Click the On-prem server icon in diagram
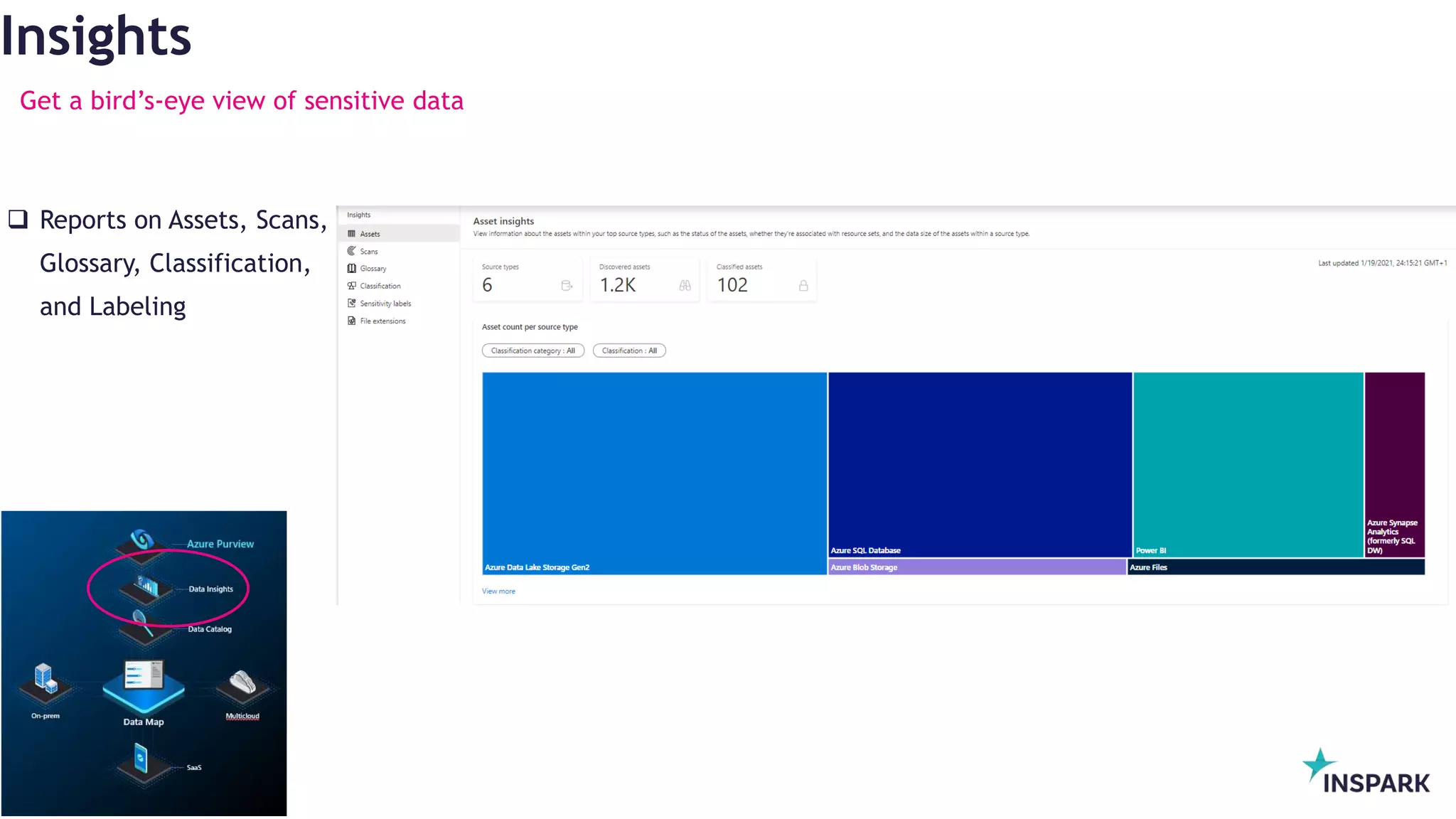The height and width of the screenshot is (819, 1456). [x=45, y=678]
